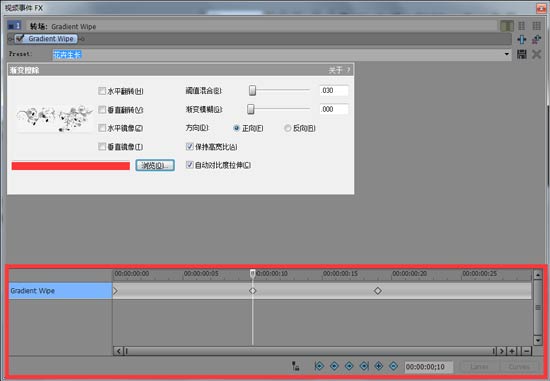Click the remove selected plug-in icon
Image resolution: width=550 pixels, height=381 pixels.
(x=536, y=39)
